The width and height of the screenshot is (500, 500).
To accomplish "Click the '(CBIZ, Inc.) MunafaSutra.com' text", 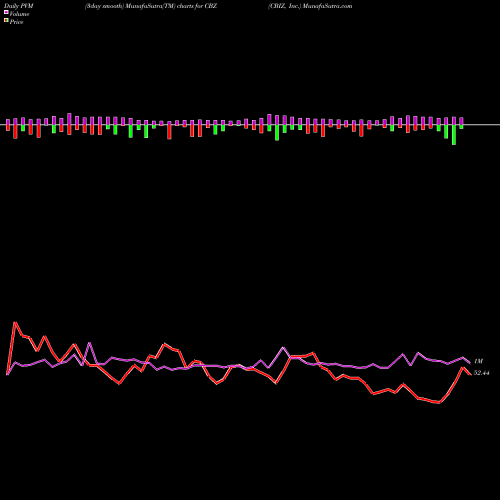I will pos(310,6).
